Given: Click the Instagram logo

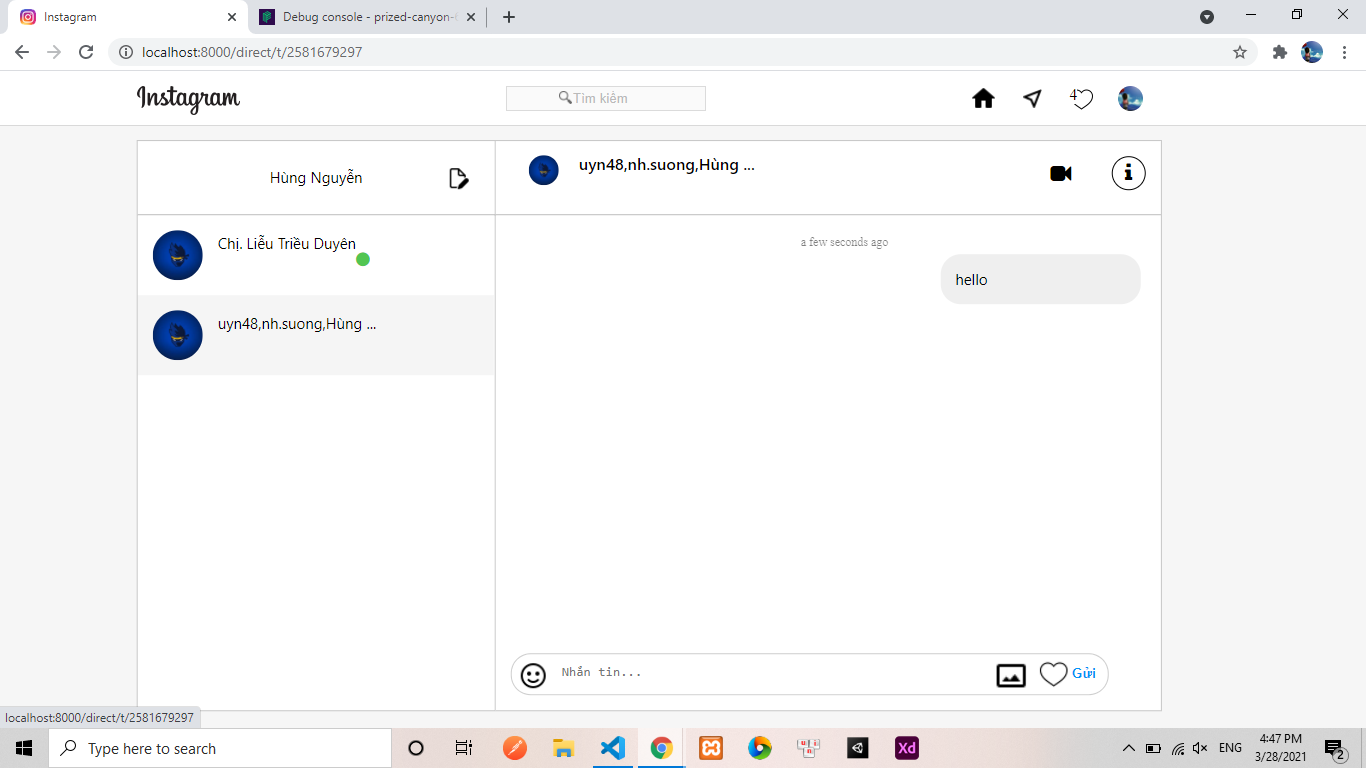Looking at the screenshot, I should click(x=188, y=99).
